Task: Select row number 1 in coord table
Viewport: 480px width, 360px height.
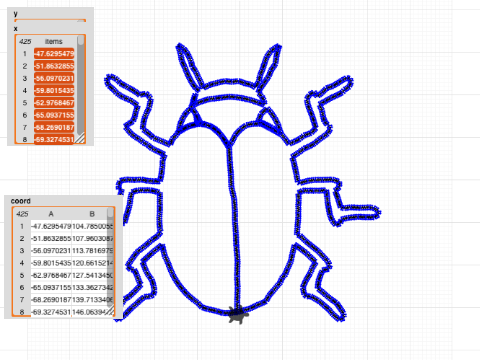Action: point(22,226)
